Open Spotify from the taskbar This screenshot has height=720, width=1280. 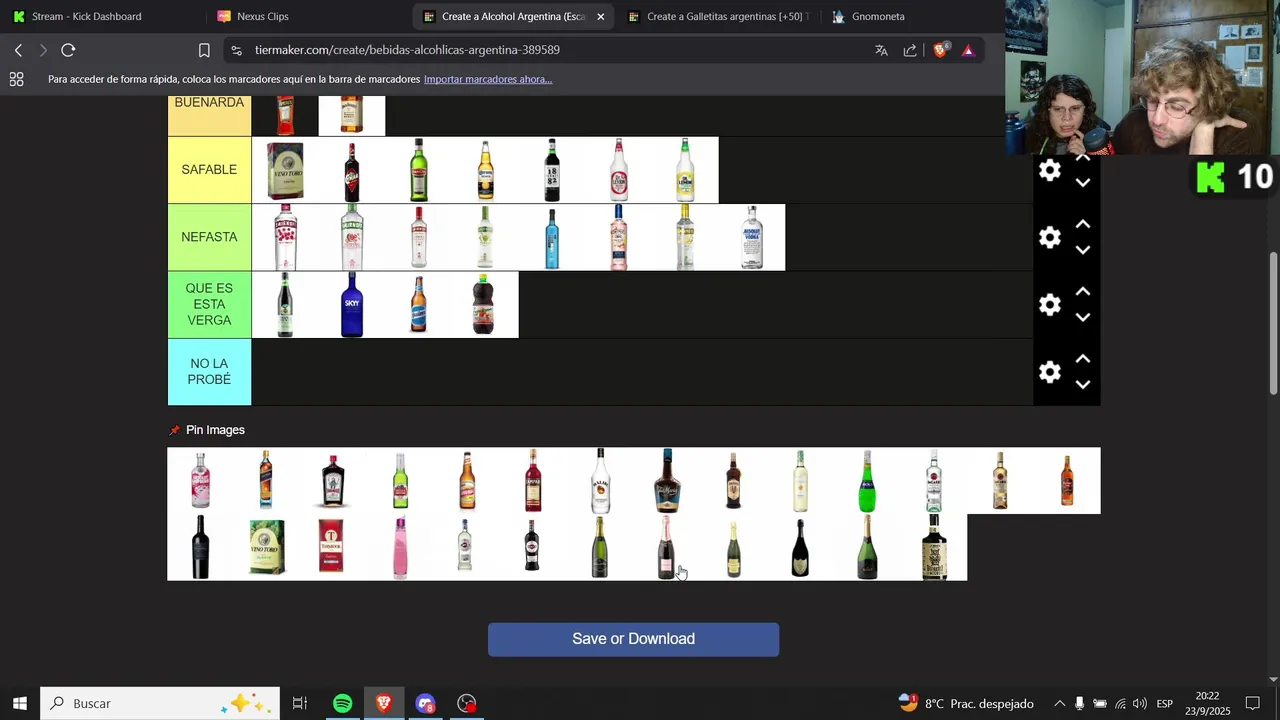(x=342, y=703)
